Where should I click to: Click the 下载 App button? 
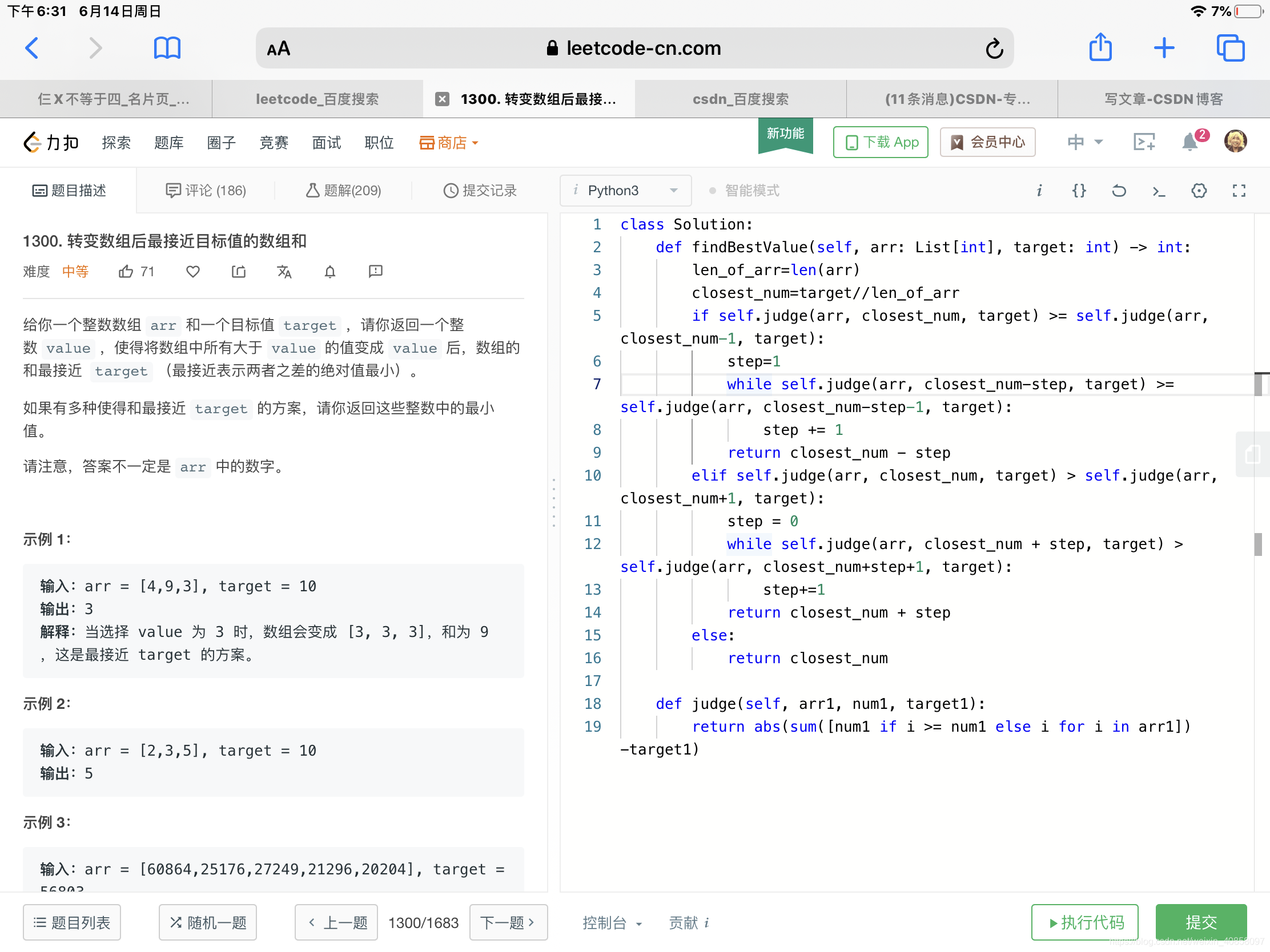[880, 142]
